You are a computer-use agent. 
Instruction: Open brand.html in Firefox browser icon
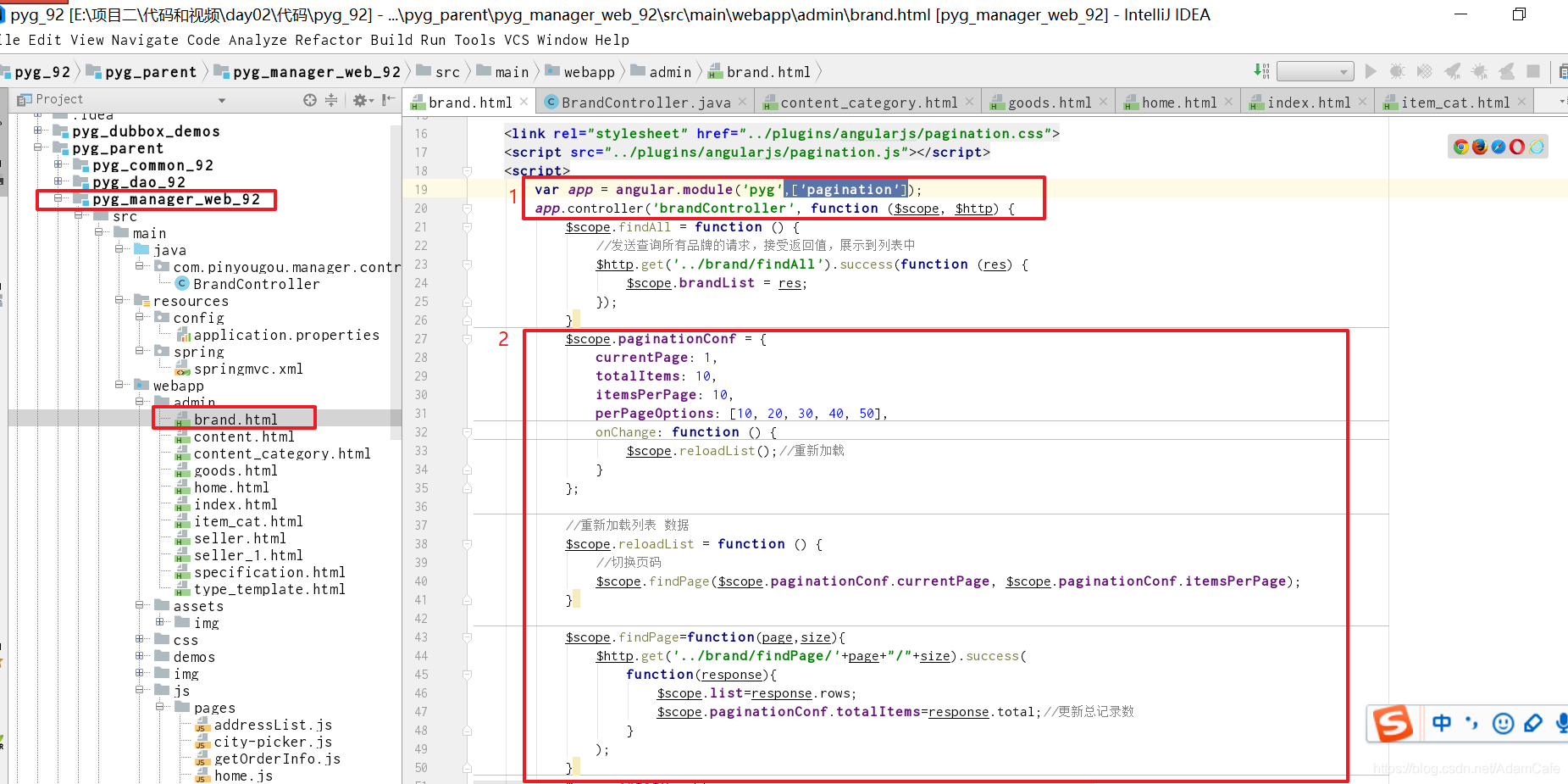pos(1480,147)
